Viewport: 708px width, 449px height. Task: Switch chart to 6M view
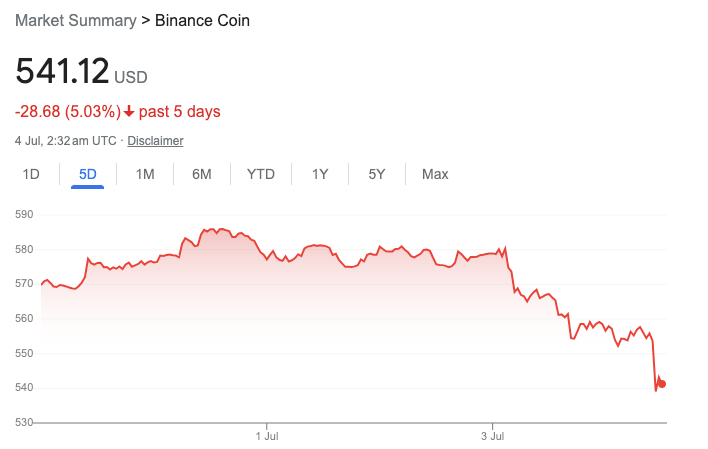pyautogui.click(x=202, y=174)
